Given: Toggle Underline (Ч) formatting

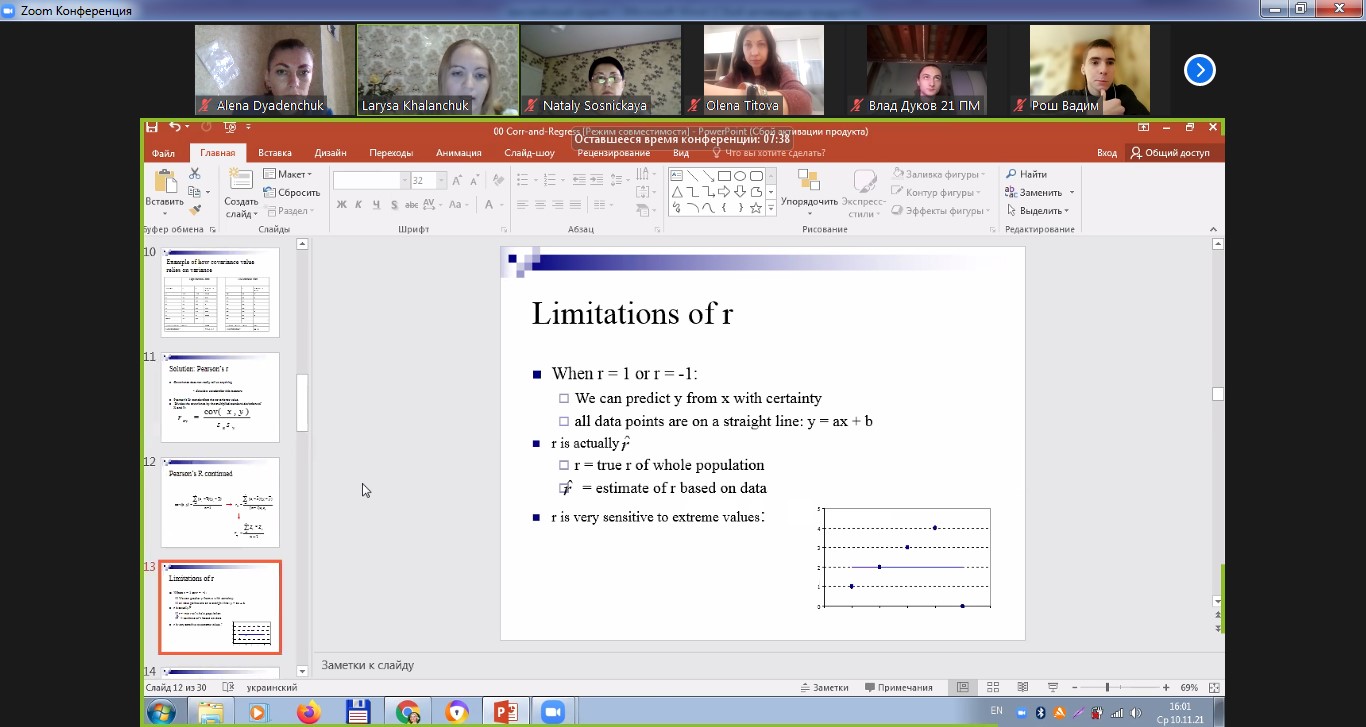Looking at the screenshot, I should (x=377, y=205).
